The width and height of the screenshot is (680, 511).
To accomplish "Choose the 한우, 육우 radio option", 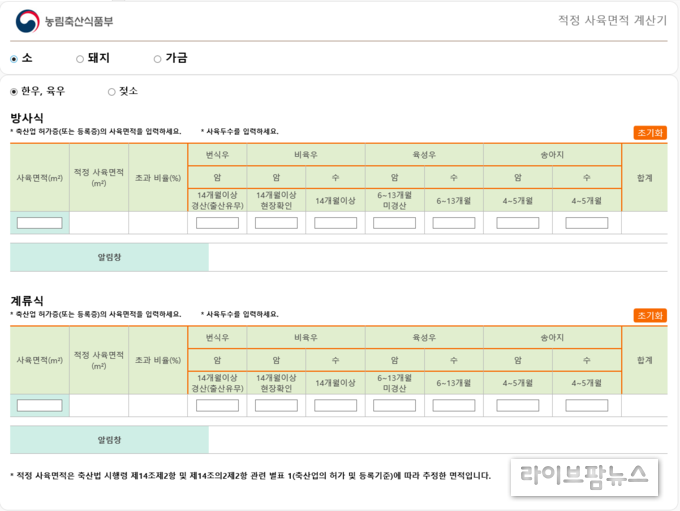I will pos(14,92).
